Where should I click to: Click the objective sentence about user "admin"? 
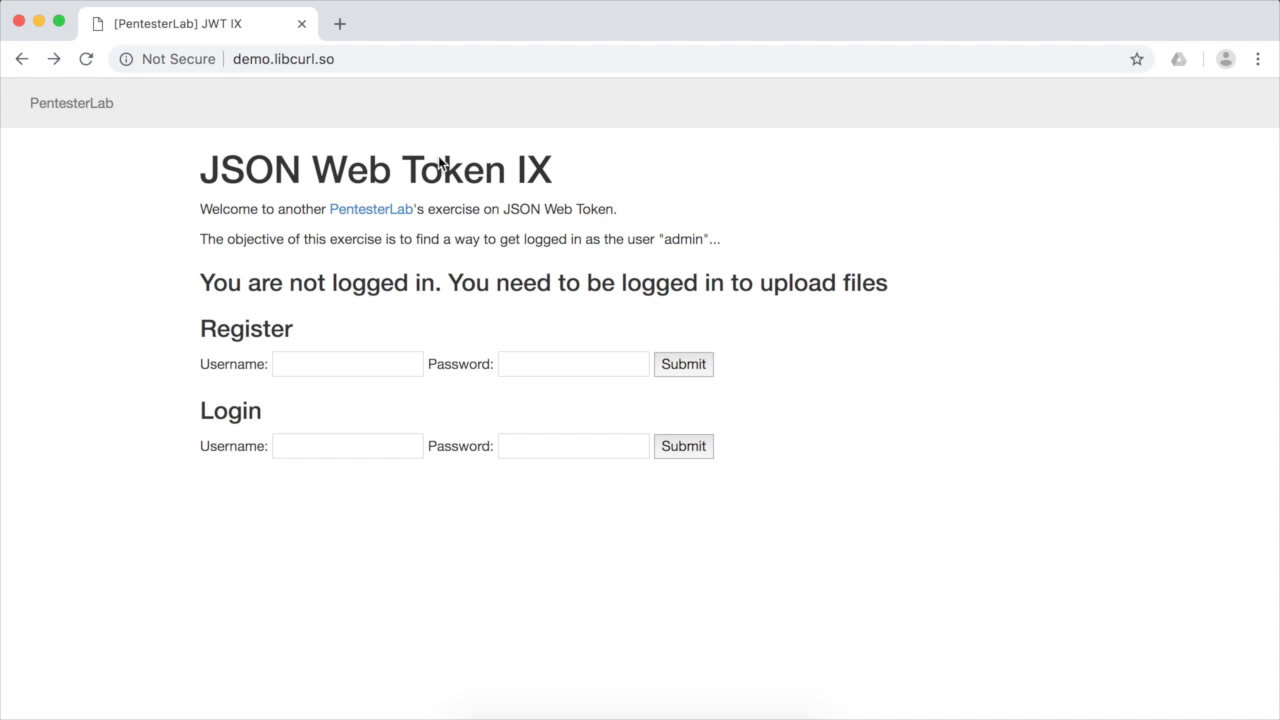(460, 239)
